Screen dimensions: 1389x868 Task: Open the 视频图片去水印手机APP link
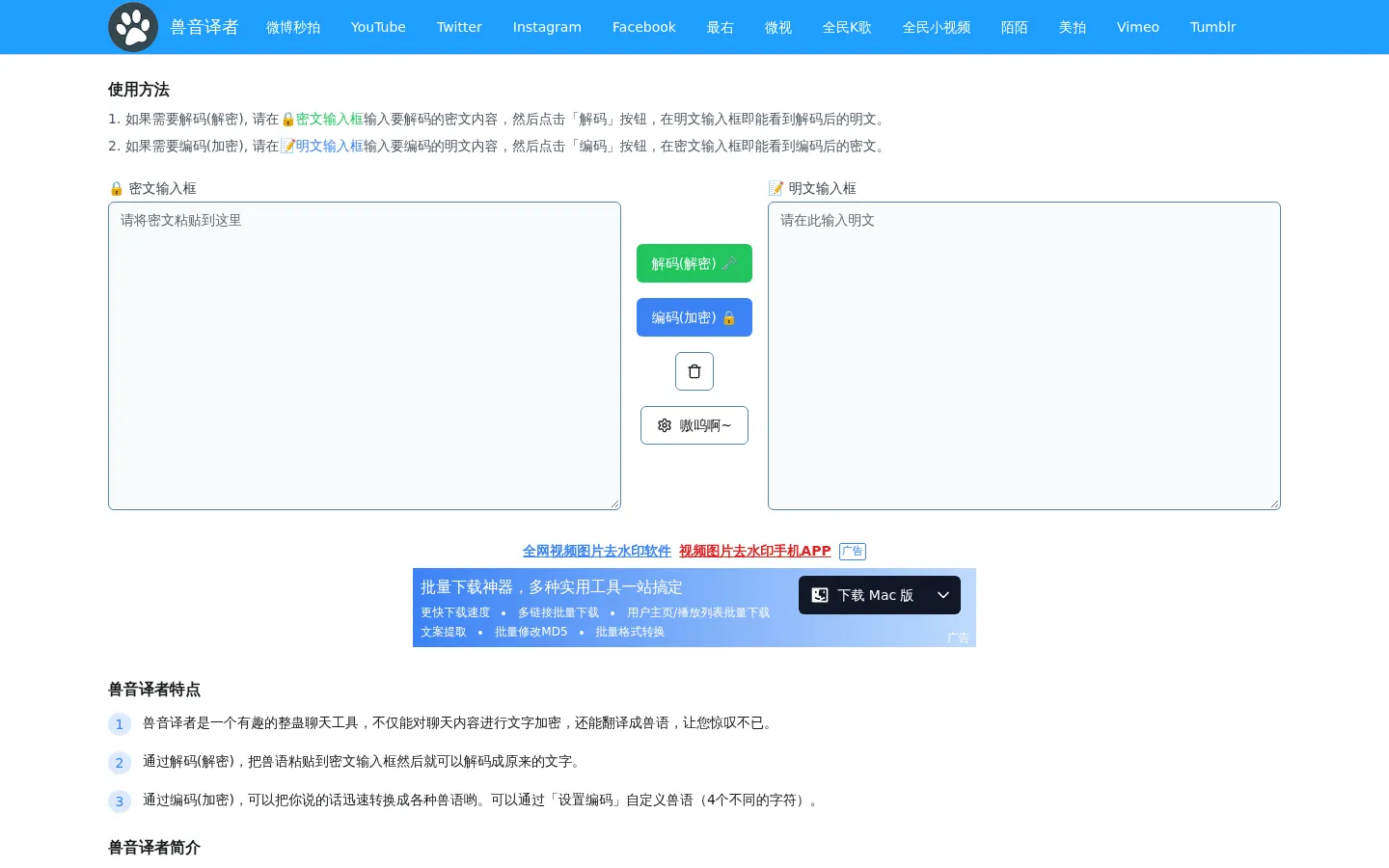(755, 551)
